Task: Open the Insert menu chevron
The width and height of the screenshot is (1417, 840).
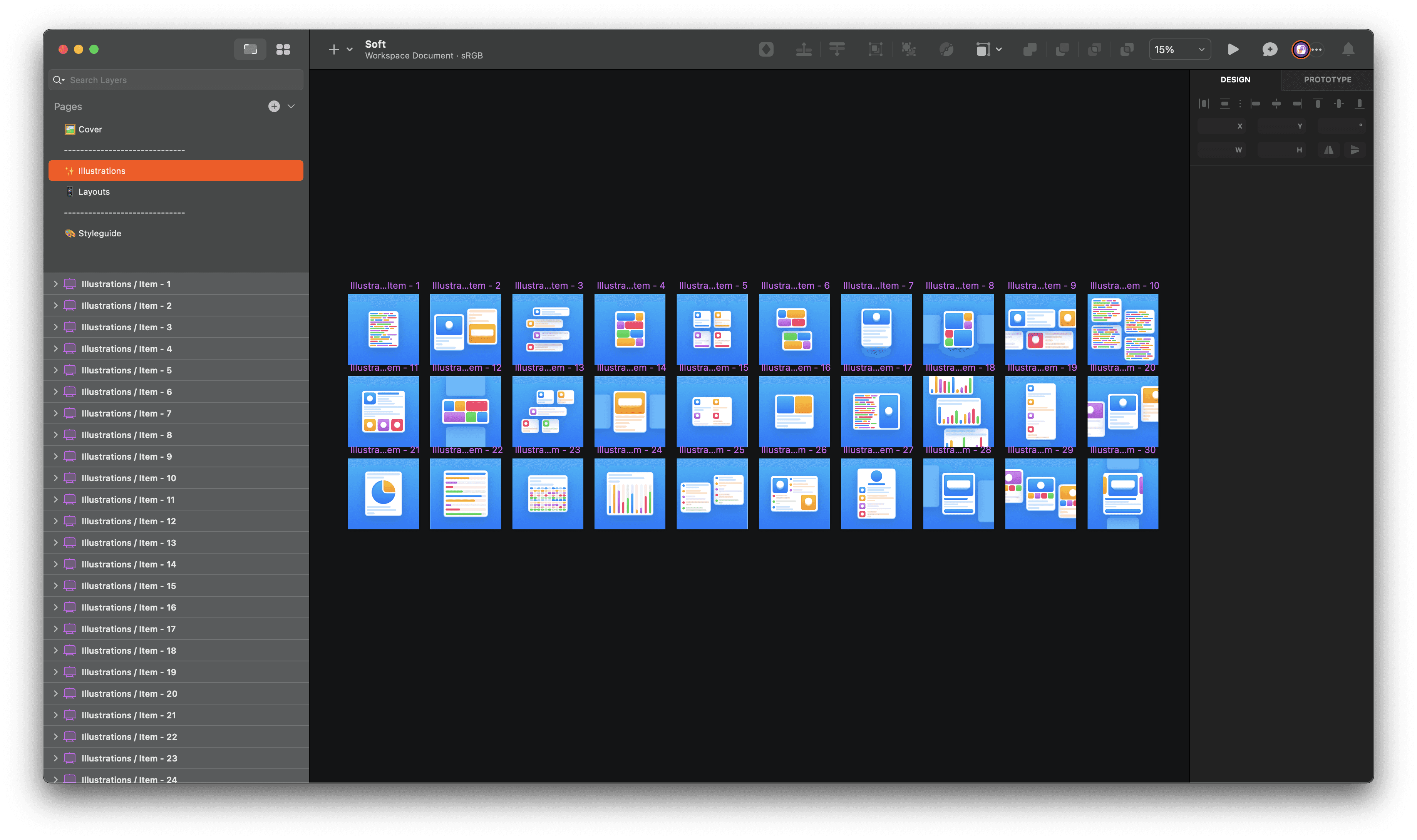Action: pos(350,50)
